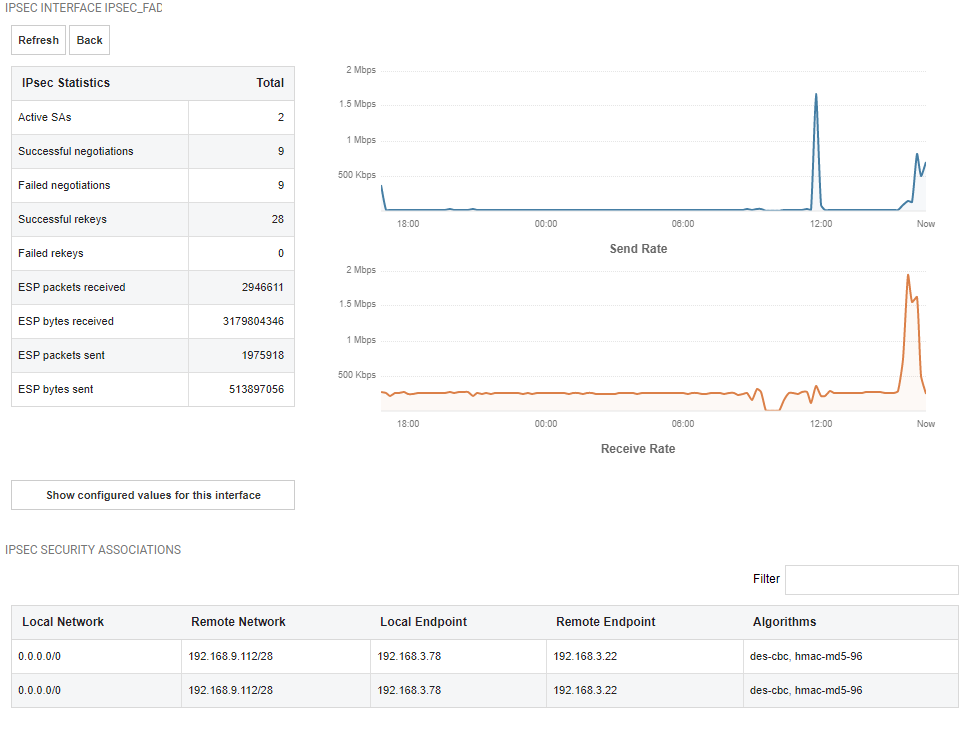Screen dimensions: 960x730
Task: Go back with the Back button
Action: click(x=89, y=40)
